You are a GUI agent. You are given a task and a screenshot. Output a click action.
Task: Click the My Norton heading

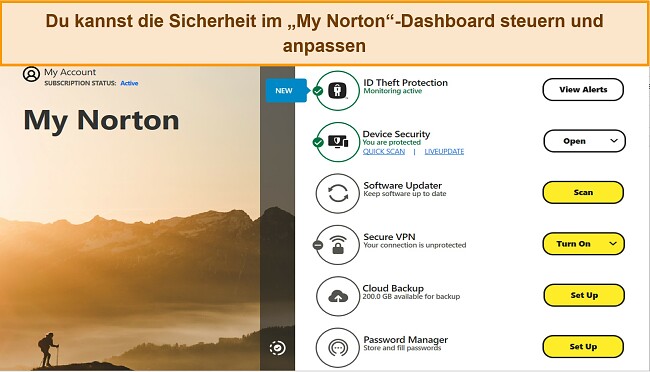coord(102,121)
